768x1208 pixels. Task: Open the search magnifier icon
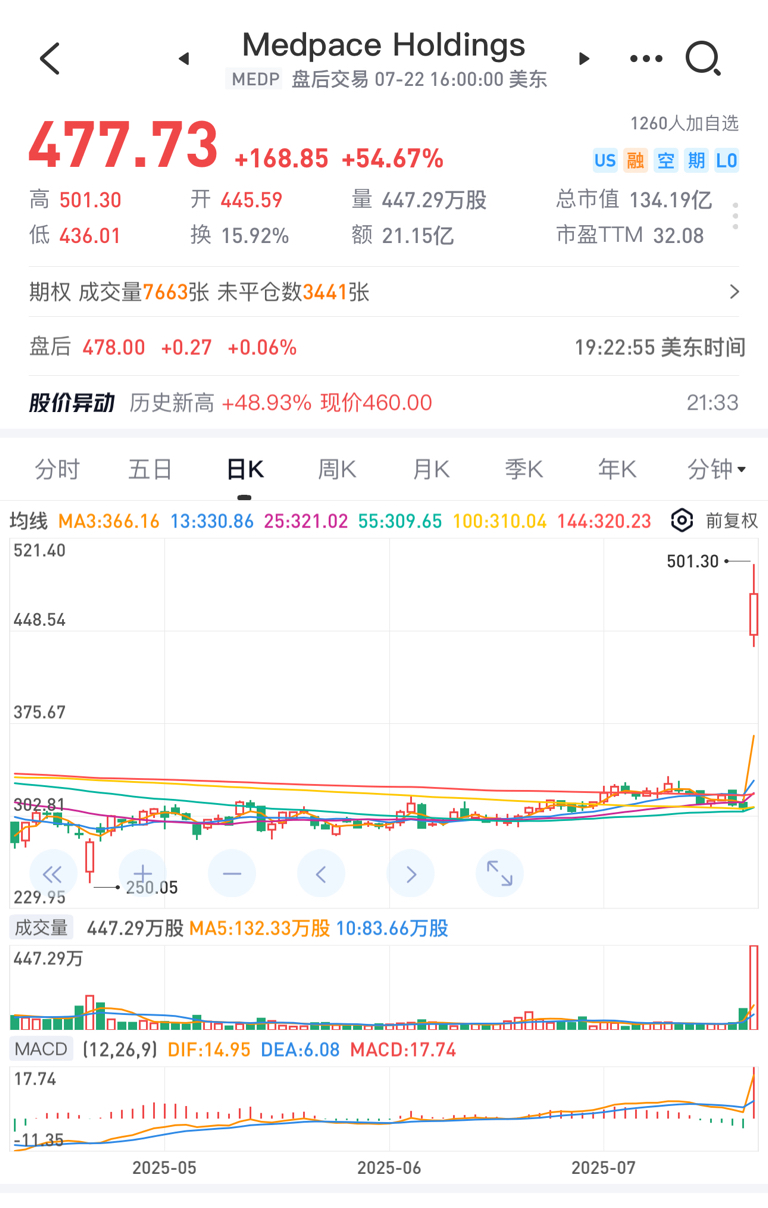[x=703, y=59]
